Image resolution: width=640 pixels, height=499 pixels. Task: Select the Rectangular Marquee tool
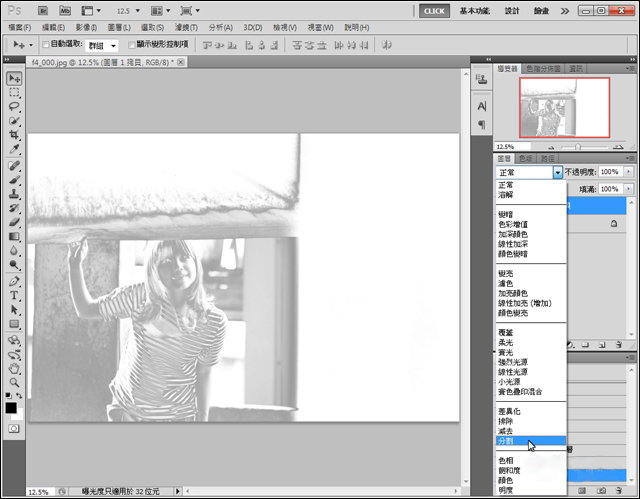(x=14, y=92)
